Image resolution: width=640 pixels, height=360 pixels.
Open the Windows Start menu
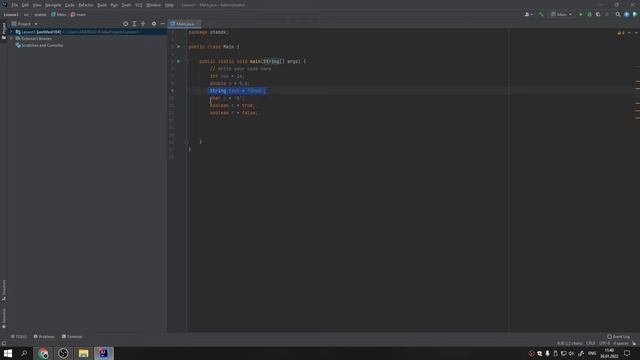tap(8, 353)
